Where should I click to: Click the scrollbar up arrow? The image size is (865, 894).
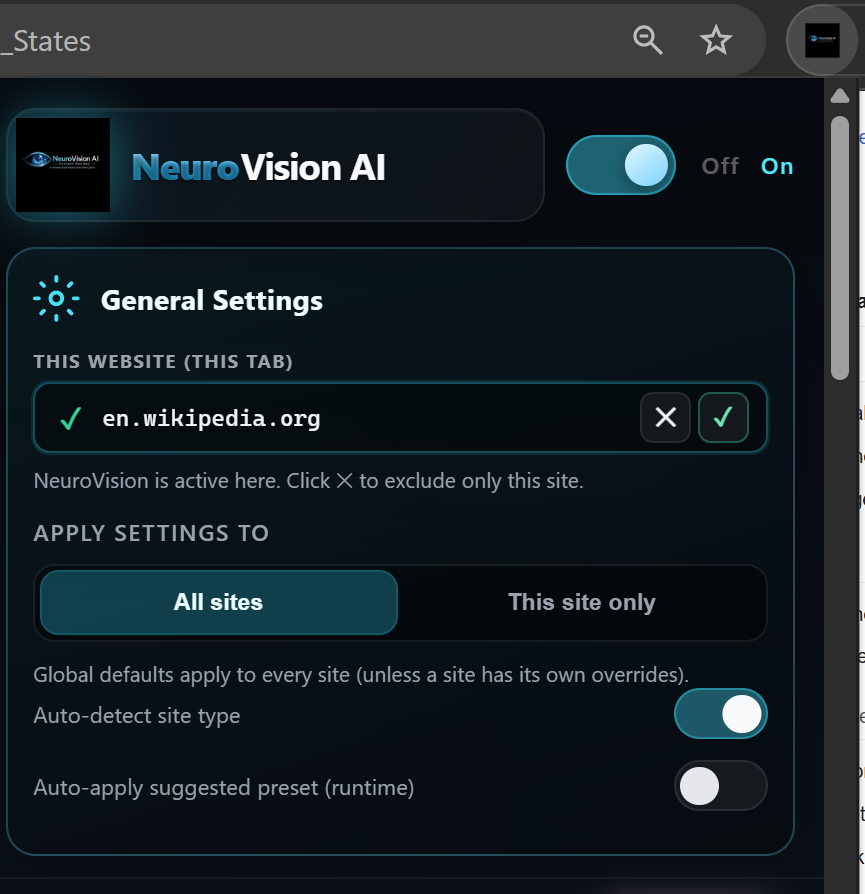[x=839, y=96]
